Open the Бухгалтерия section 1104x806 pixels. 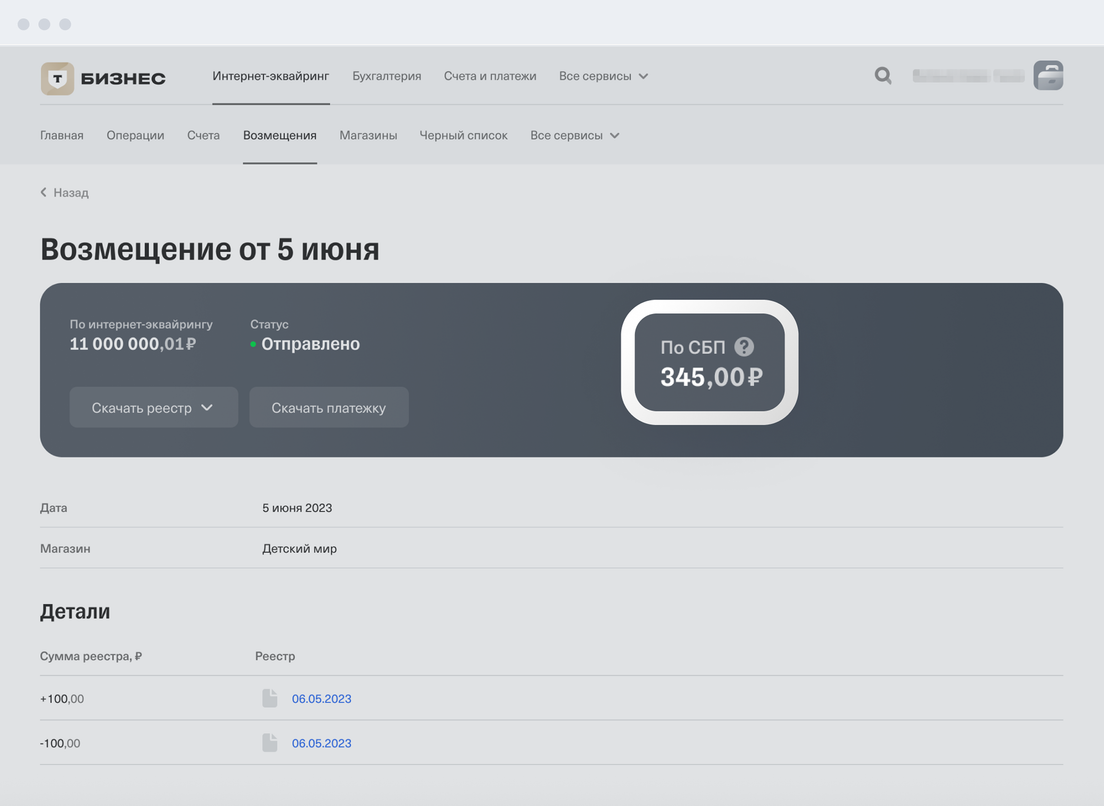pos(387,76)
